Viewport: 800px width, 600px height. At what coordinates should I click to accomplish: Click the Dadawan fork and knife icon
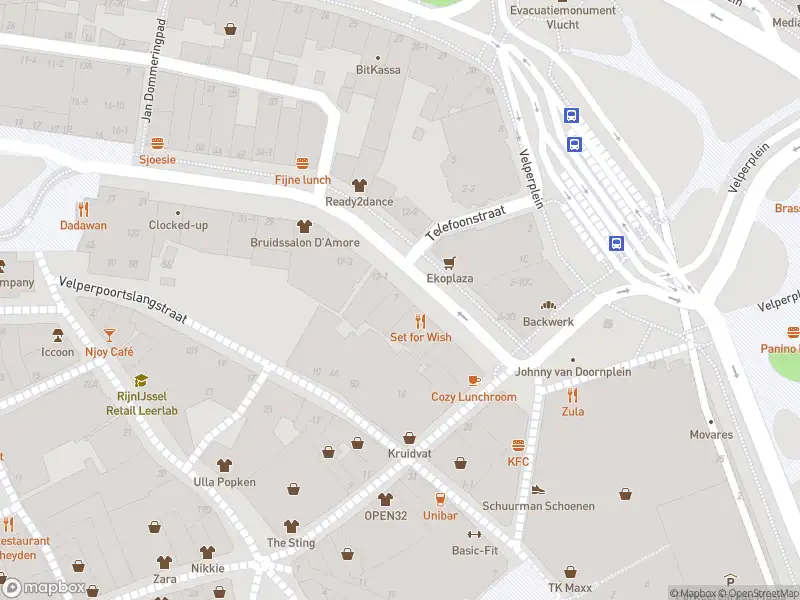(x=83, y=209)
